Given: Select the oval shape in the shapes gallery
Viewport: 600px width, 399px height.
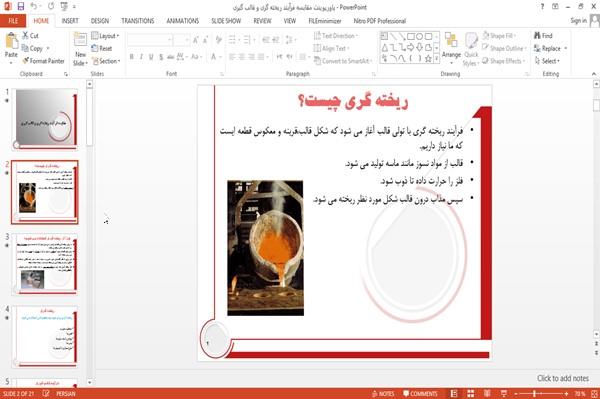Looking at the screenshot, I should point(420,37).
